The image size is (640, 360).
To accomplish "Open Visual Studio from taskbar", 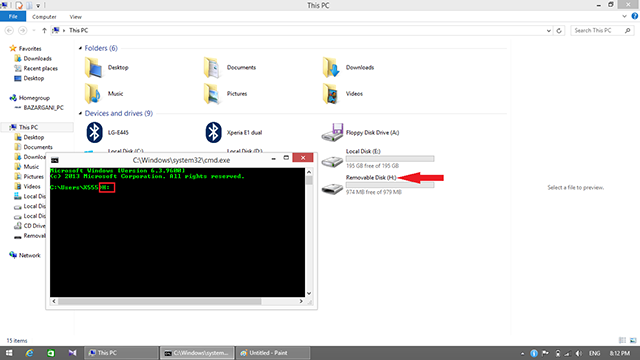I will click(x=72, y=353).
